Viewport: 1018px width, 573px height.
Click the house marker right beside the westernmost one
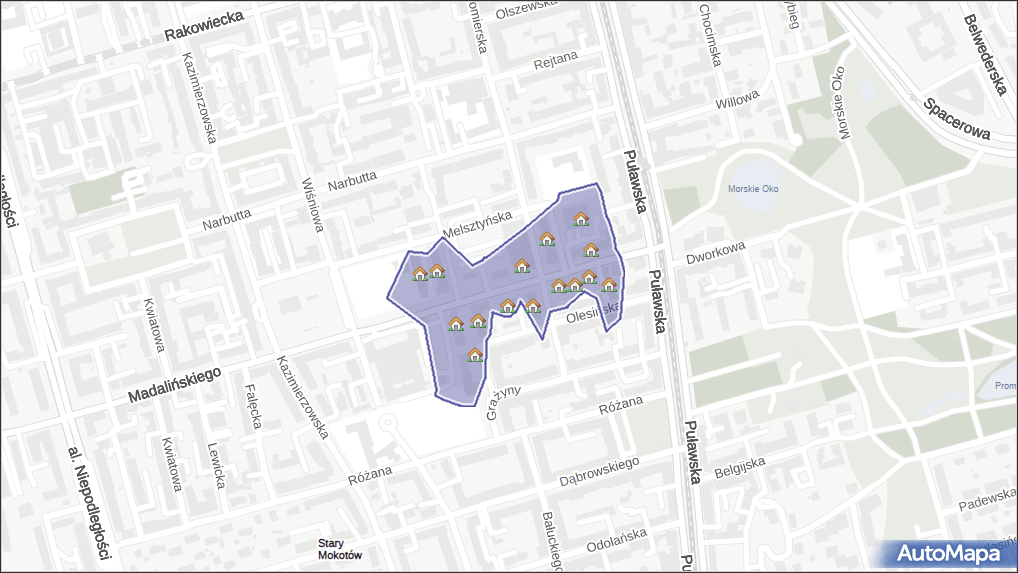(437, 271)
